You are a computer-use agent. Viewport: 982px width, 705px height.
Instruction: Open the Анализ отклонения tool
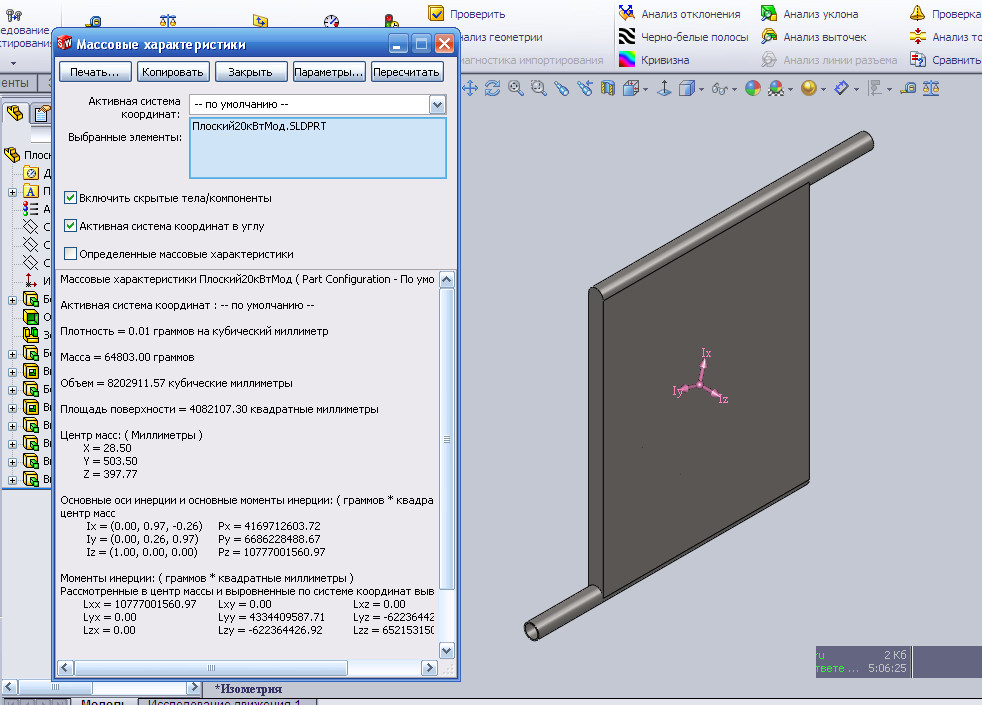click(680, 14)
